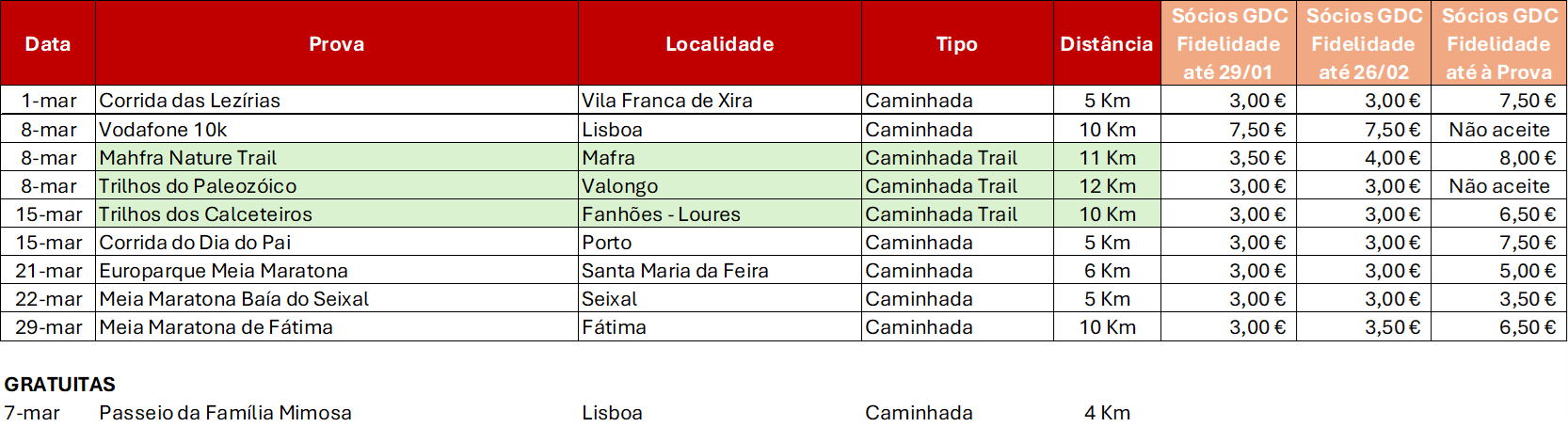Select the "Prova" header cell
This screenshot has height=427, width=1568.
click(336, 44)
